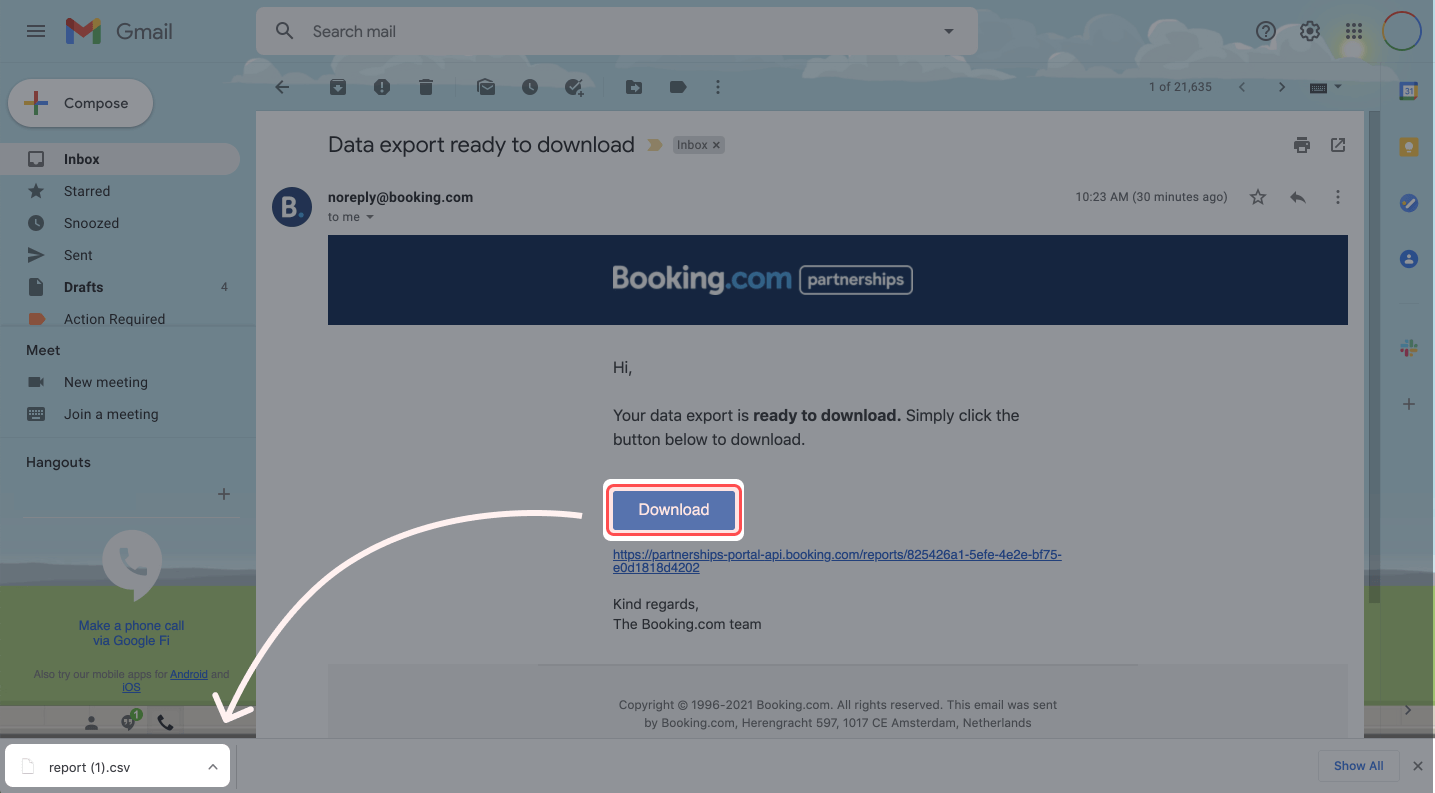Open report (1).csv download options
The height and width of the screenshot is (793, 1435).
click(213, 767)
